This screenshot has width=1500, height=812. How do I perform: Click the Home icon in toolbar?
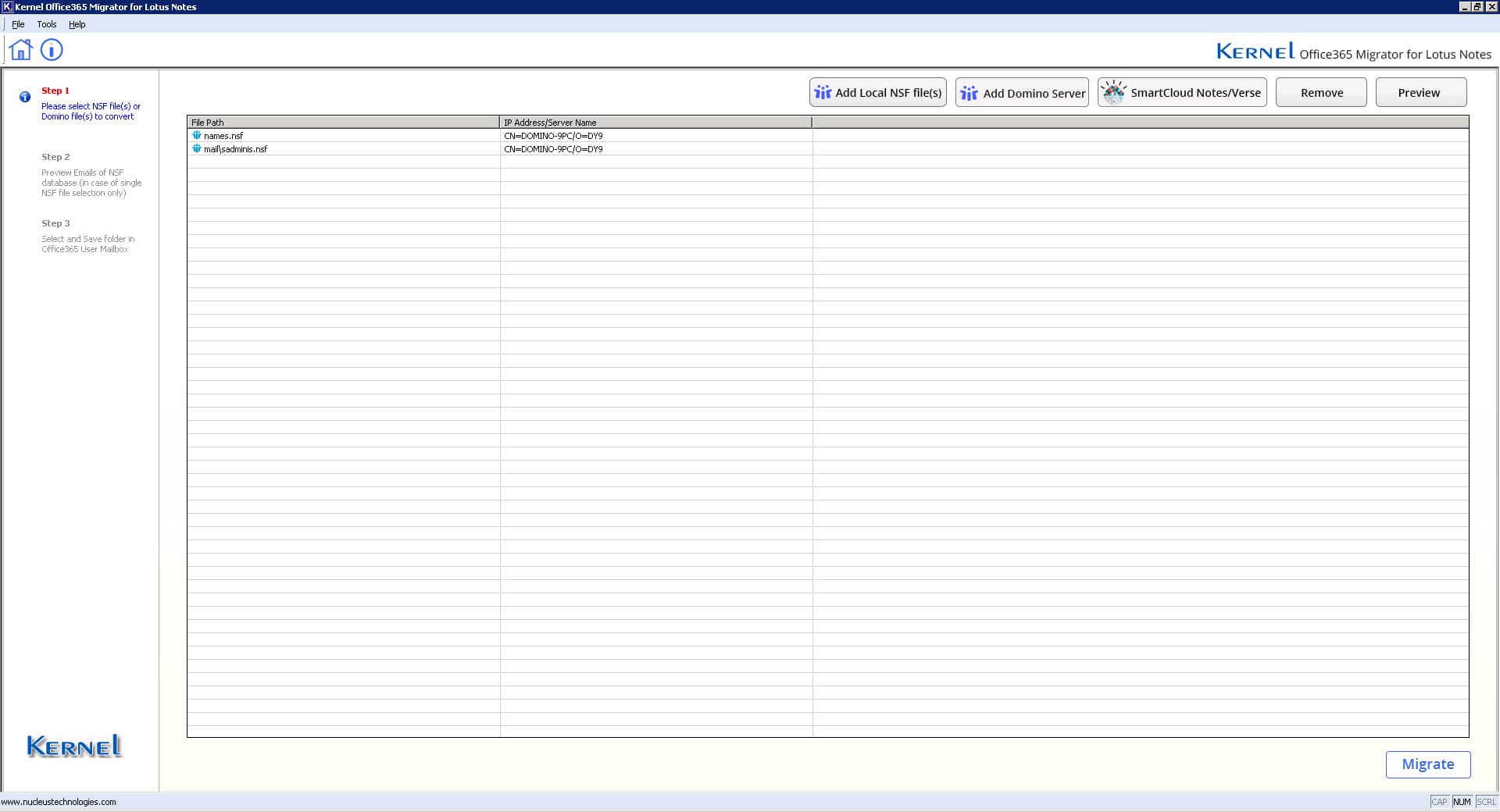(x=21, y=50)
